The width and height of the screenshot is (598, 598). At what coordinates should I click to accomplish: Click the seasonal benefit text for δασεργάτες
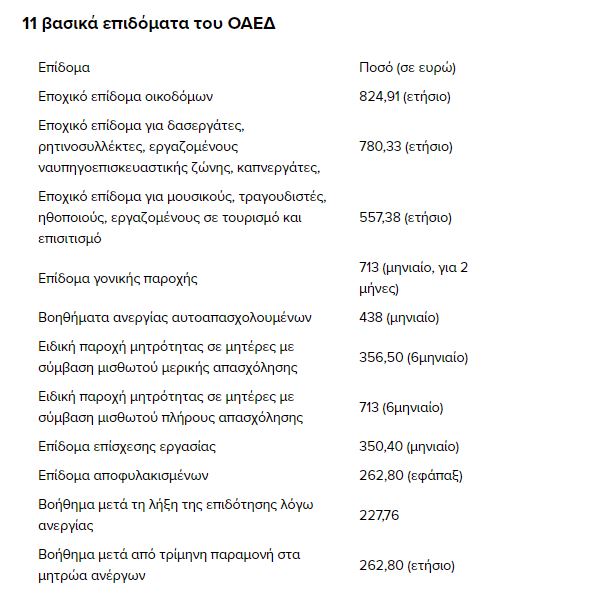[x=179, y=147]
